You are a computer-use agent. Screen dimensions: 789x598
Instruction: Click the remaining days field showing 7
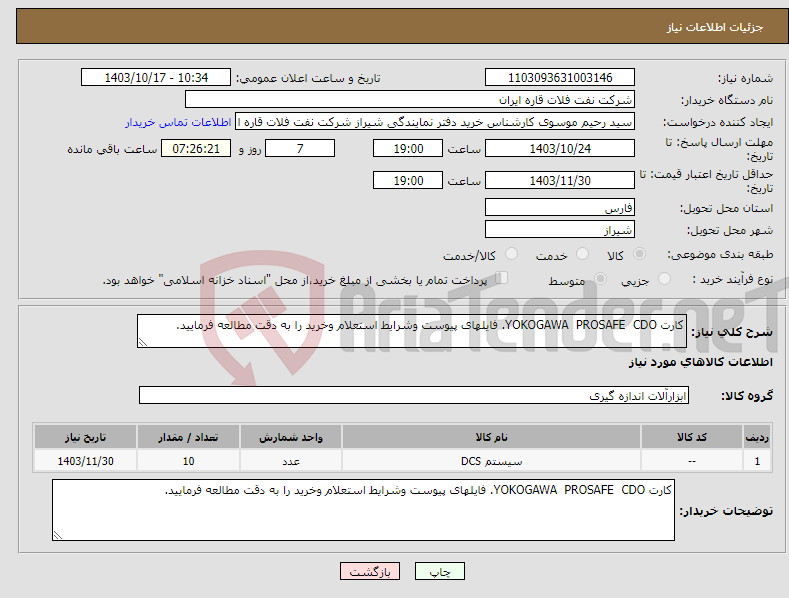(x=300, y=148)
